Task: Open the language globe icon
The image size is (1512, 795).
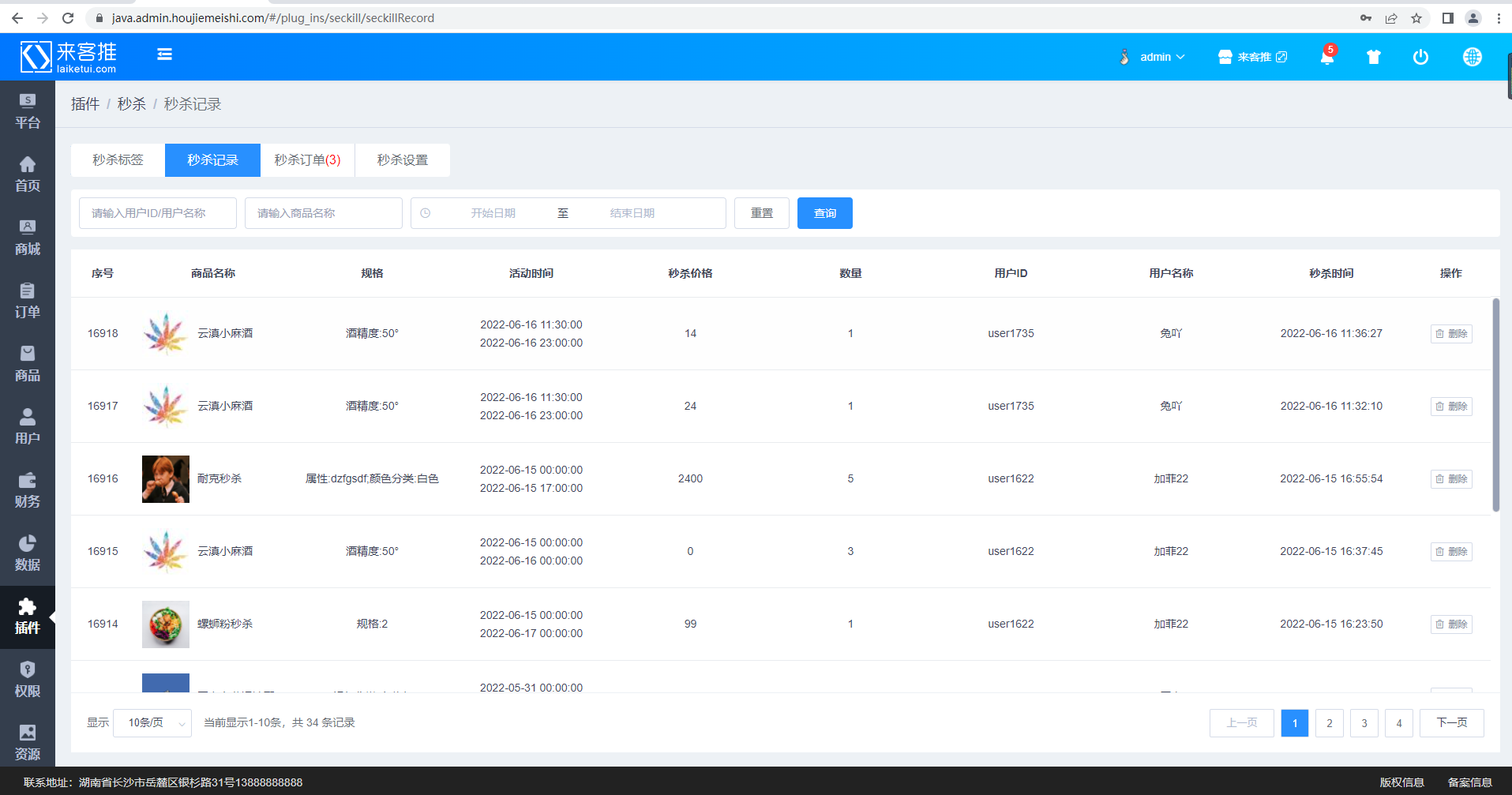Action: 1473,57
